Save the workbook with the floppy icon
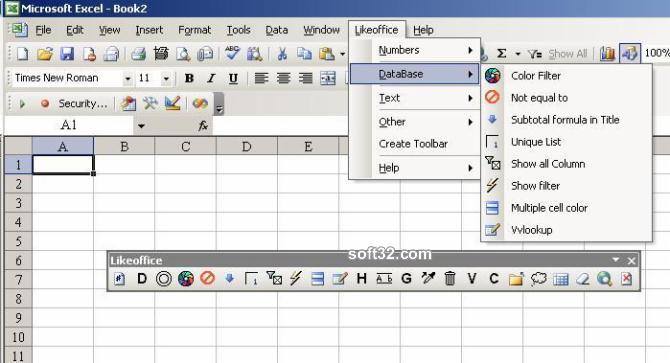 (x=67, y=54)
